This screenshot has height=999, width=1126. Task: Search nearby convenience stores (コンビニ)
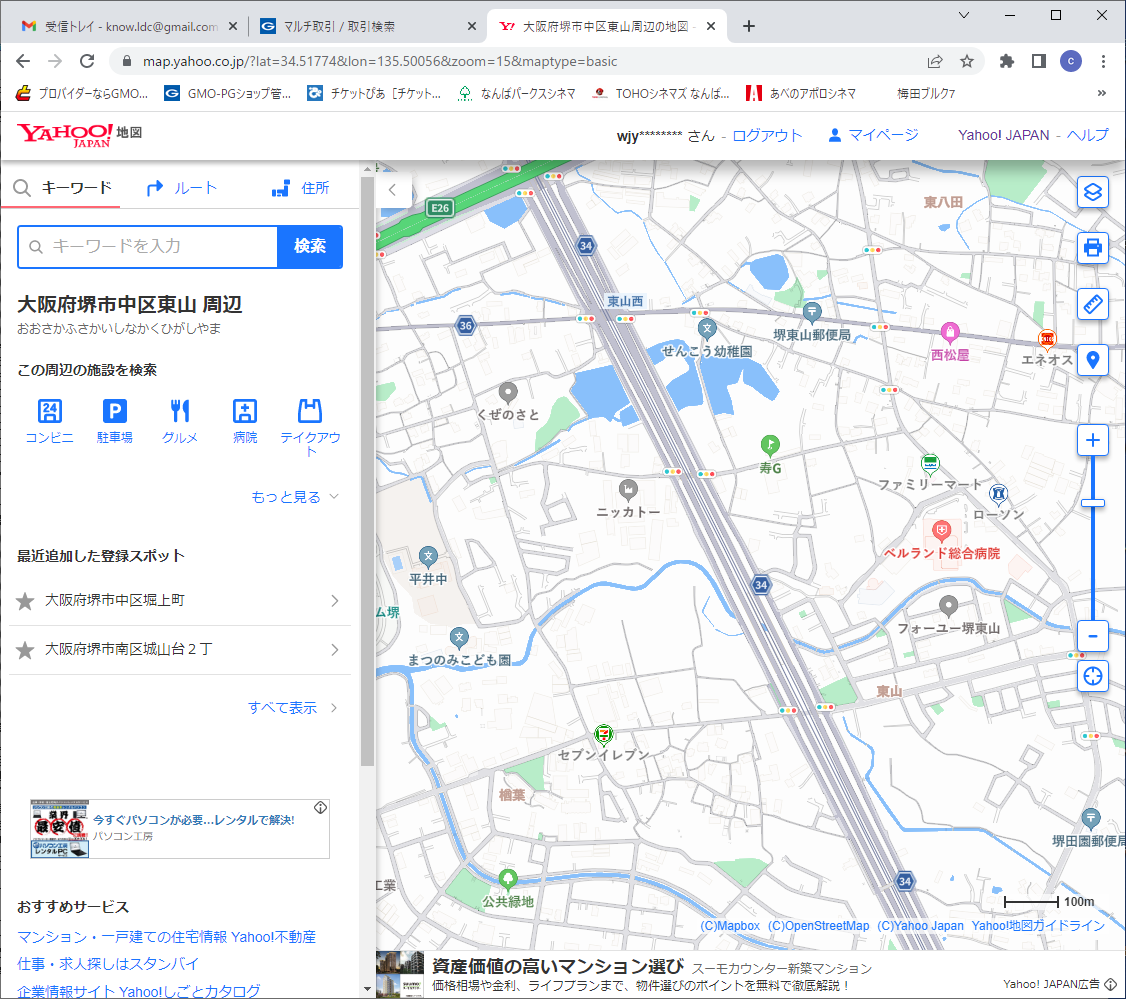click(49, 421)
